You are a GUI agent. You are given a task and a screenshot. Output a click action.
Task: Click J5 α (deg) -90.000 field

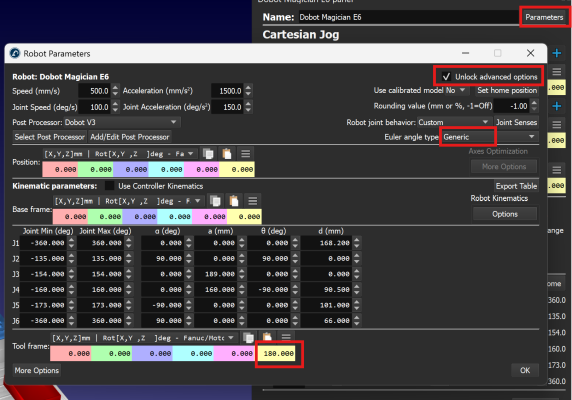pos(163,305)
